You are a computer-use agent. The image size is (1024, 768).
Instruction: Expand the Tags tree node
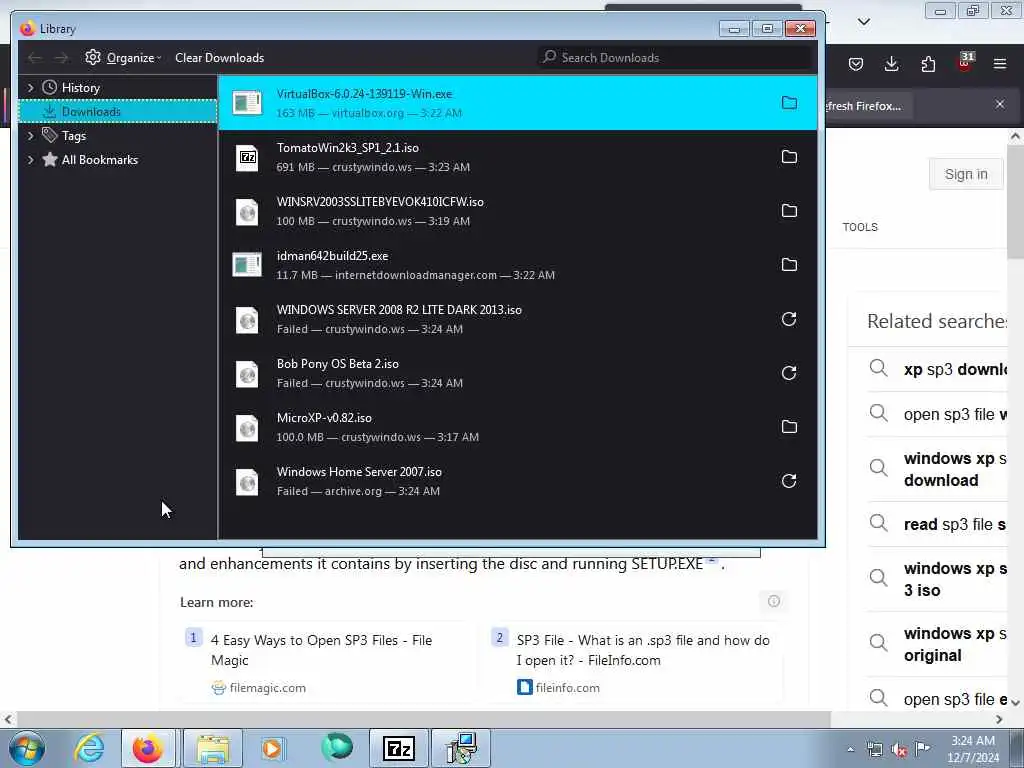click(x=30, y=136)
